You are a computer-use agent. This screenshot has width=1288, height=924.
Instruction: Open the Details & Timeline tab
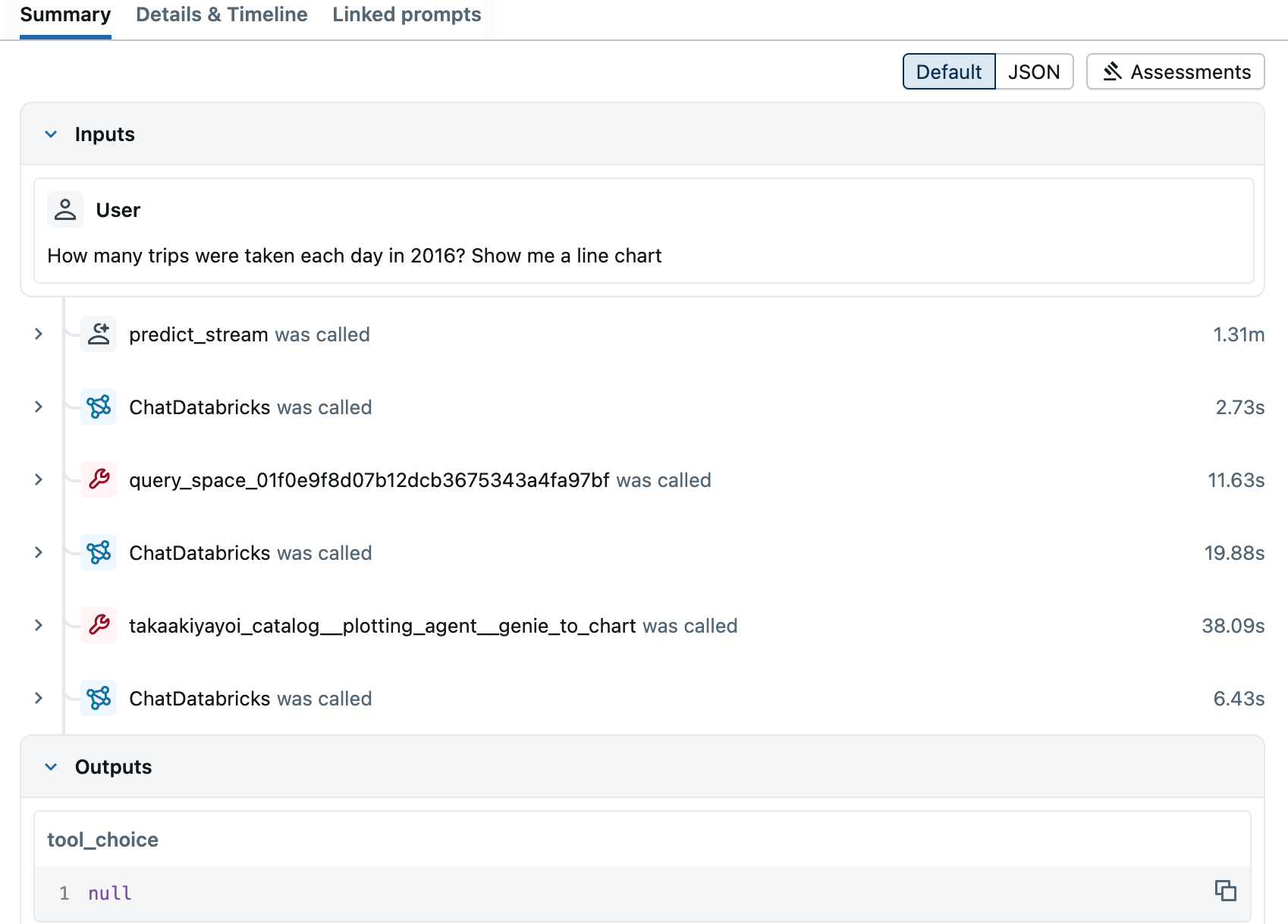221,14
